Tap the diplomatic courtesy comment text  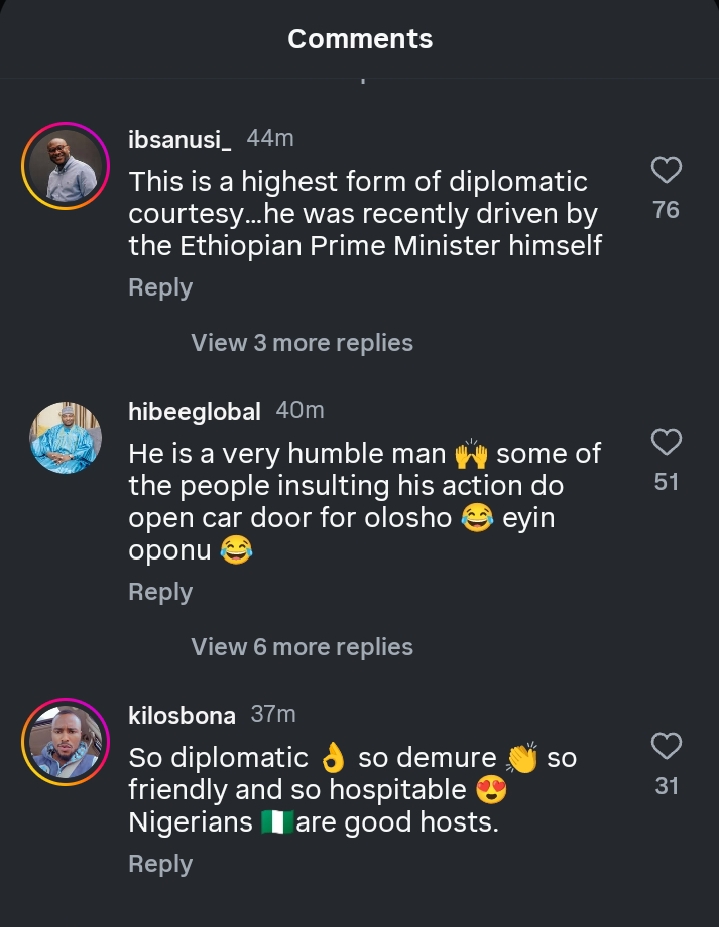point(364,213)
